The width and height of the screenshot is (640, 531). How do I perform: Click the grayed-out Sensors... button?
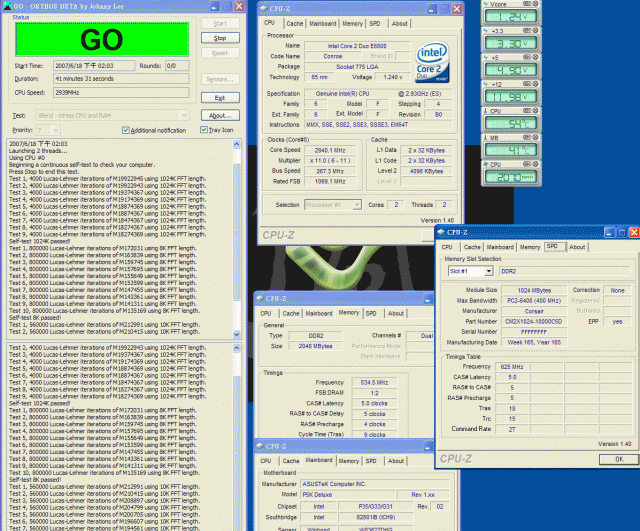[220, 79]
